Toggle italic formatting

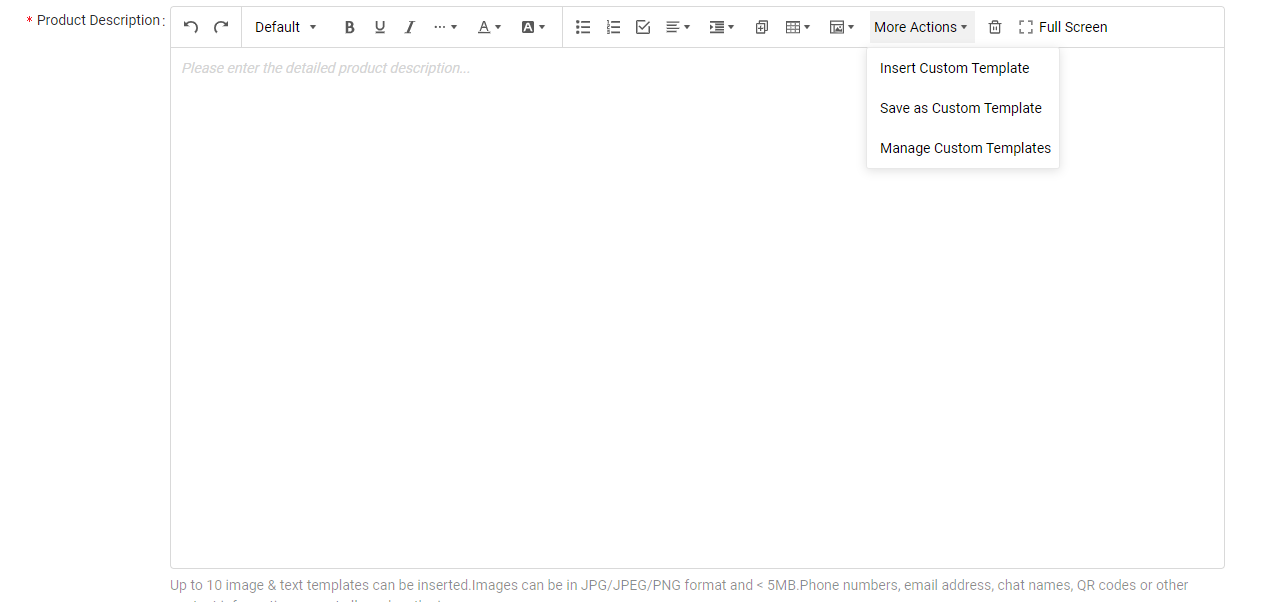point(409,27)
